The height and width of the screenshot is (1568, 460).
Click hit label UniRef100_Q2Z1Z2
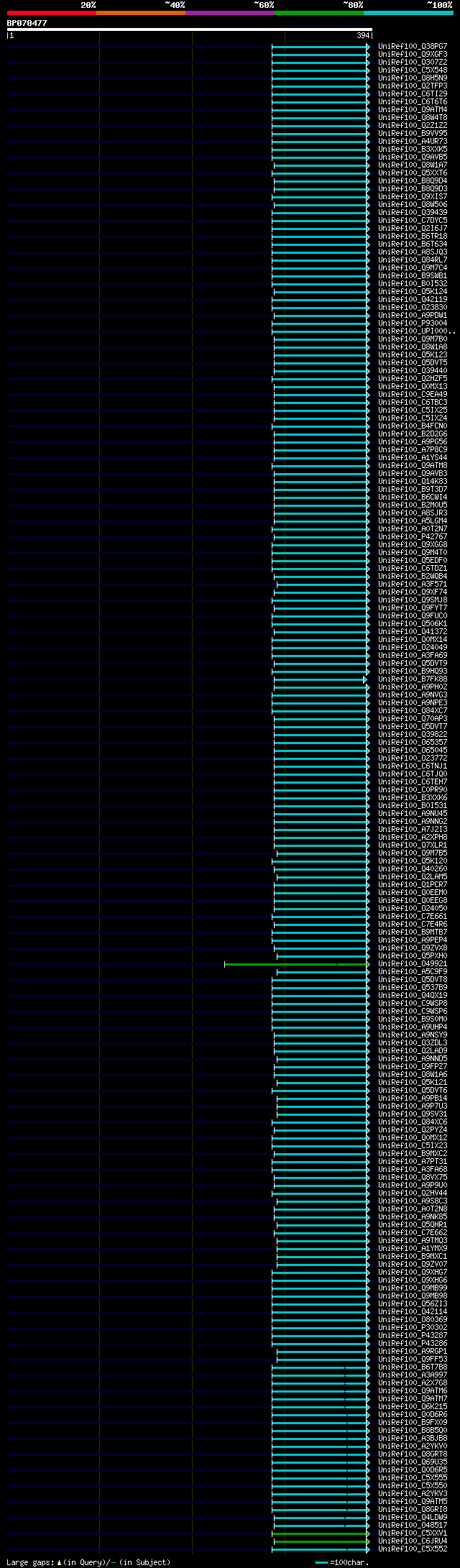[413, 125]
